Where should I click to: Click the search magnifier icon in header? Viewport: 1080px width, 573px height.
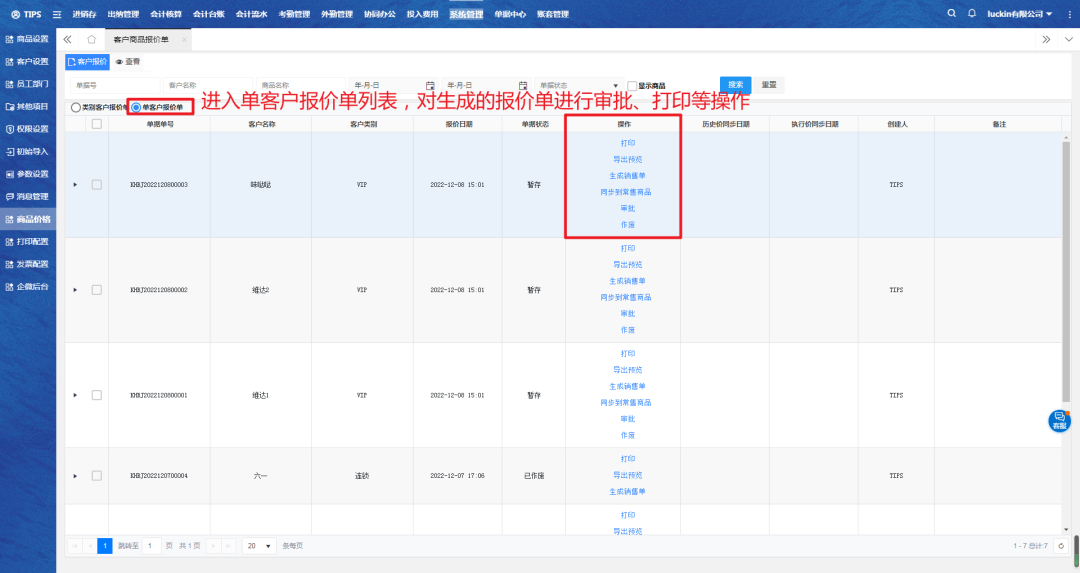[x=951, y=14]
